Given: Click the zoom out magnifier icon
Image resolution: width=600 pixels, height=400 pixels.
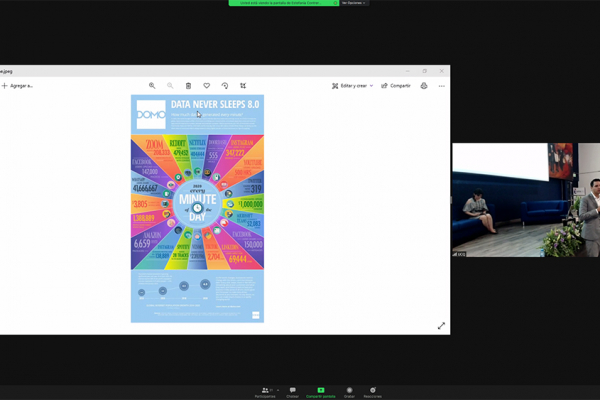Looking at the screenshot, I should pyautogui.click(x=170, y=86).
